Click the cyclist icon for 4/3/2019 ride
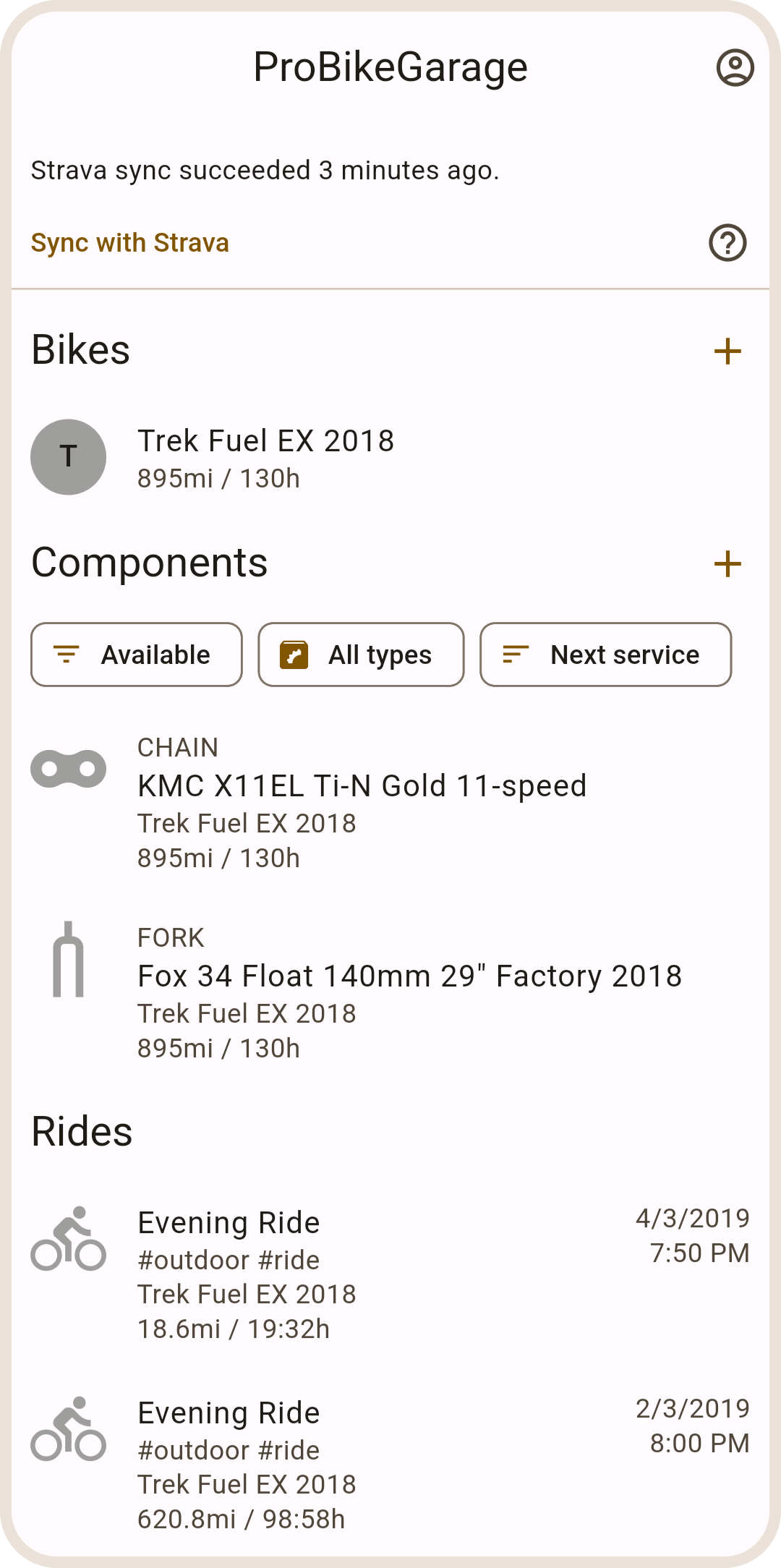Screen dimensions: 781x1568 pos(69,1239)
